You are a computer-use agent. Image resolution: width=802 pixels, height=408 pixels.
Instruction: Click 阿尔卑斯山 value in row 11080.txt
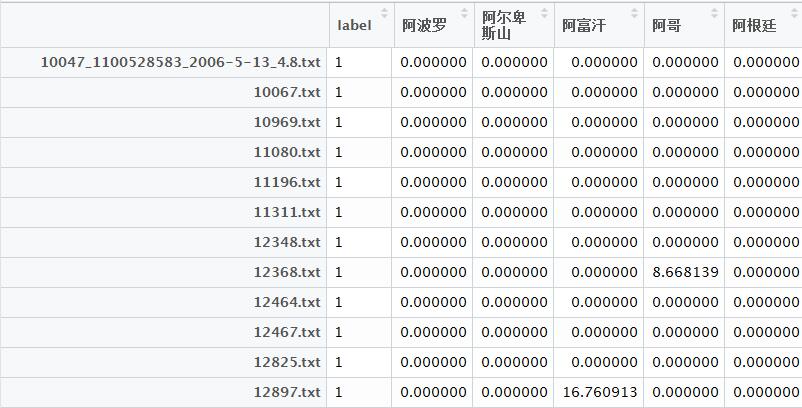coord(514,152)
